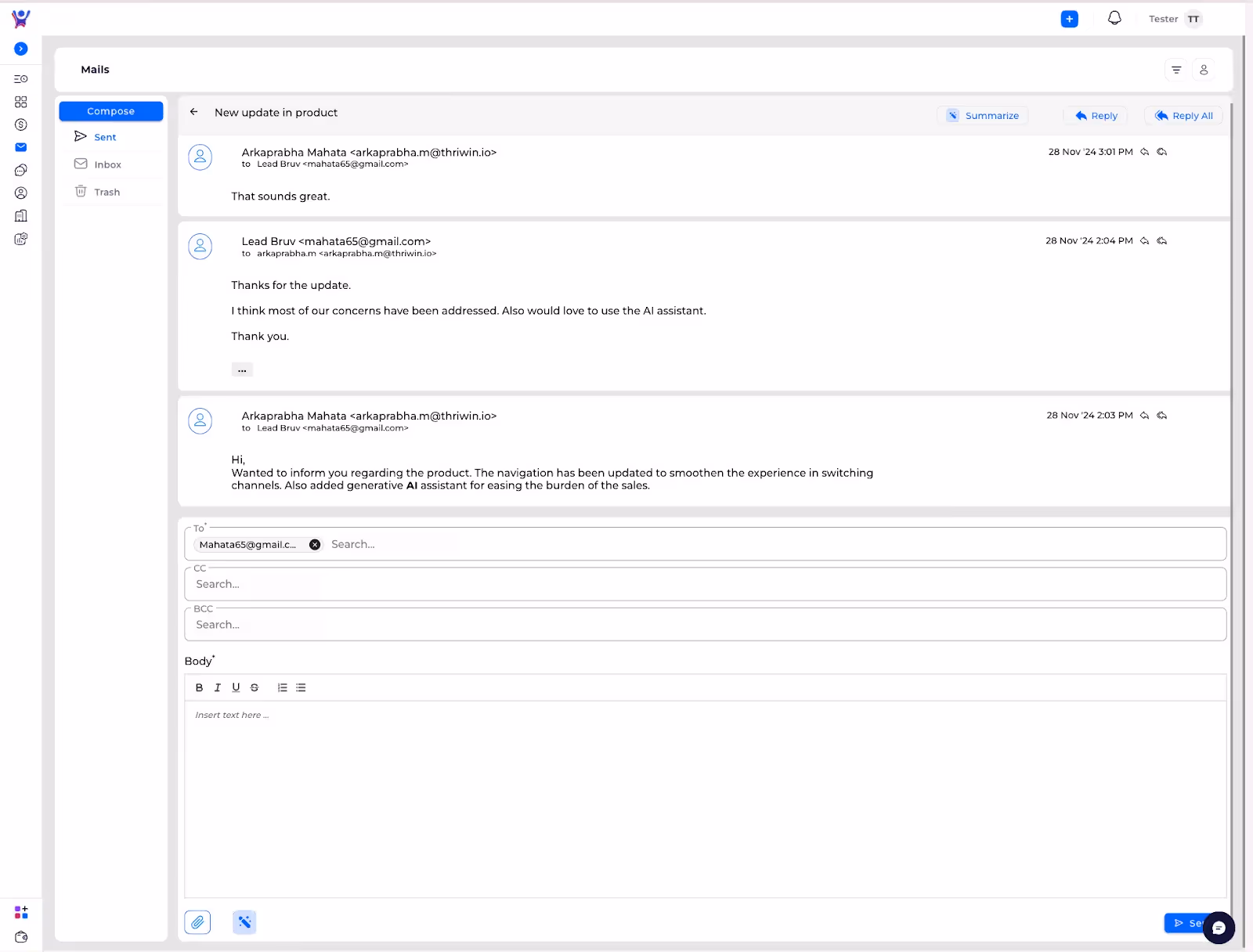
Task: Open the companies building icon in sidebar
Action: pyautogui.click(x=21, y=215)
